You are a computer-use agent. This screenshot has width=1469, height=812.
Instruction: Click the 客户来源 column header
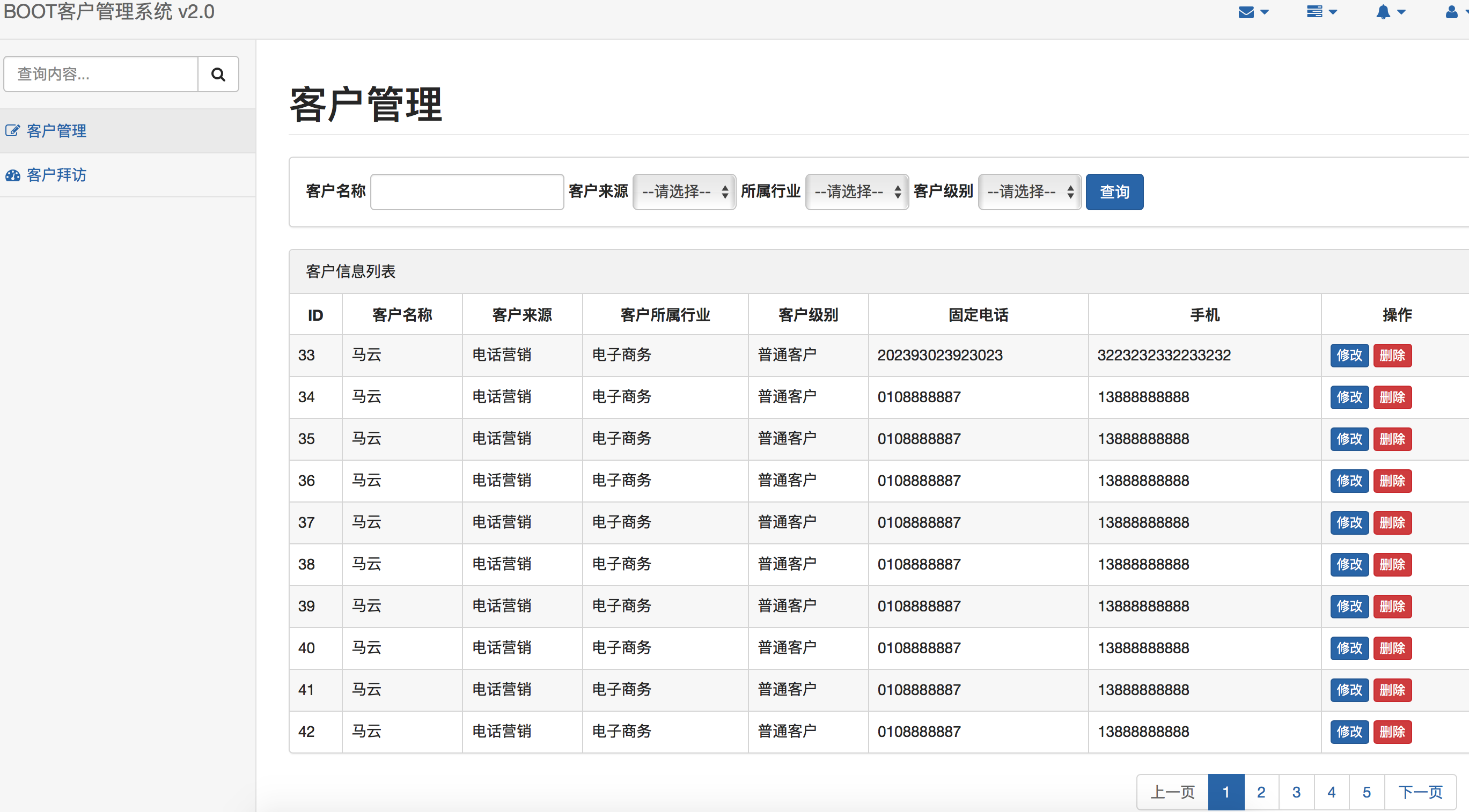(x=522, y=315)
